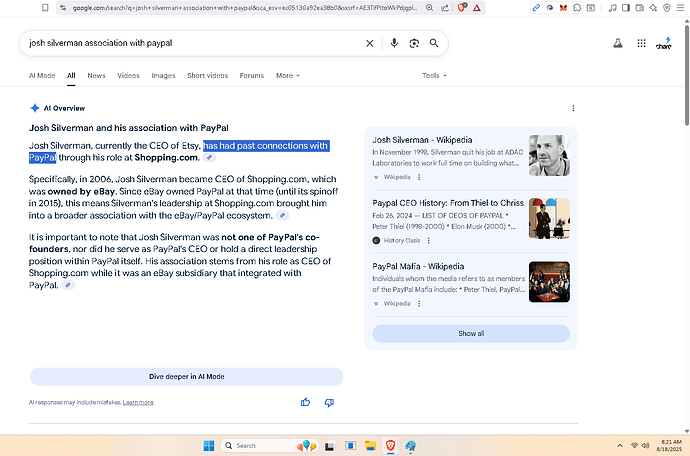Click the page vertical scrollbar thumb

[686, 75]
